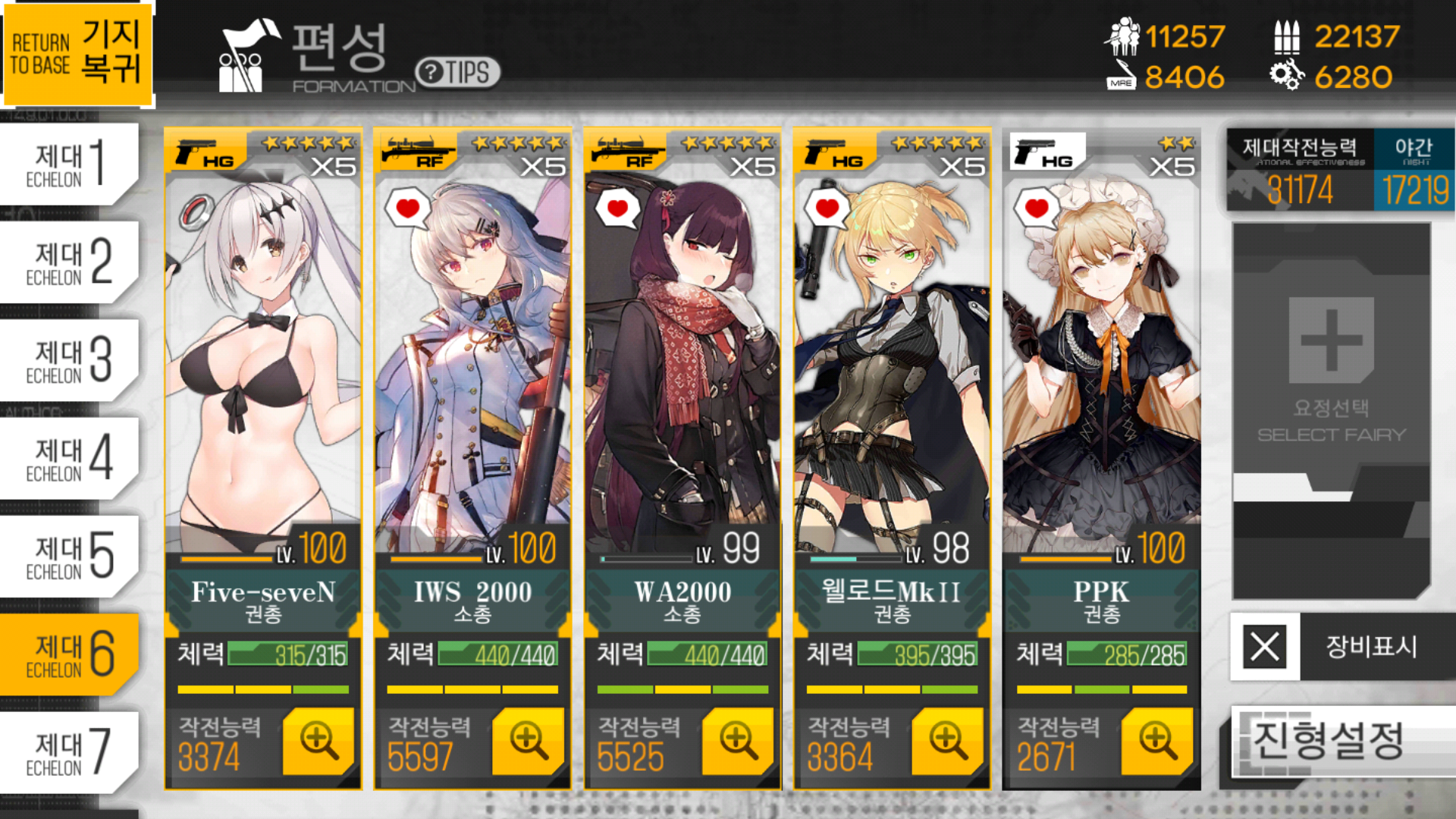
Task: Click the manpower resource icon
Action: click(1122, 36)
